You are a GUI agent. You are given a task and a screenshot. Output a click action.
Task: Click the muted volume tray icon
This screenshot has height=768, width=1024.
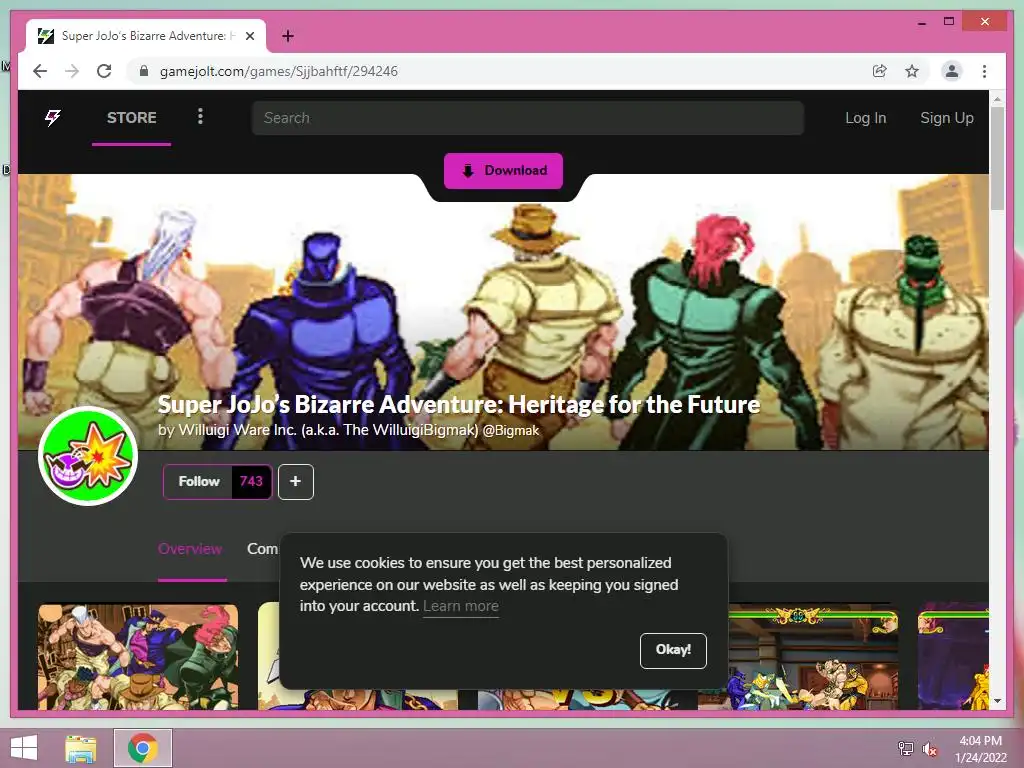click(929, 749)
